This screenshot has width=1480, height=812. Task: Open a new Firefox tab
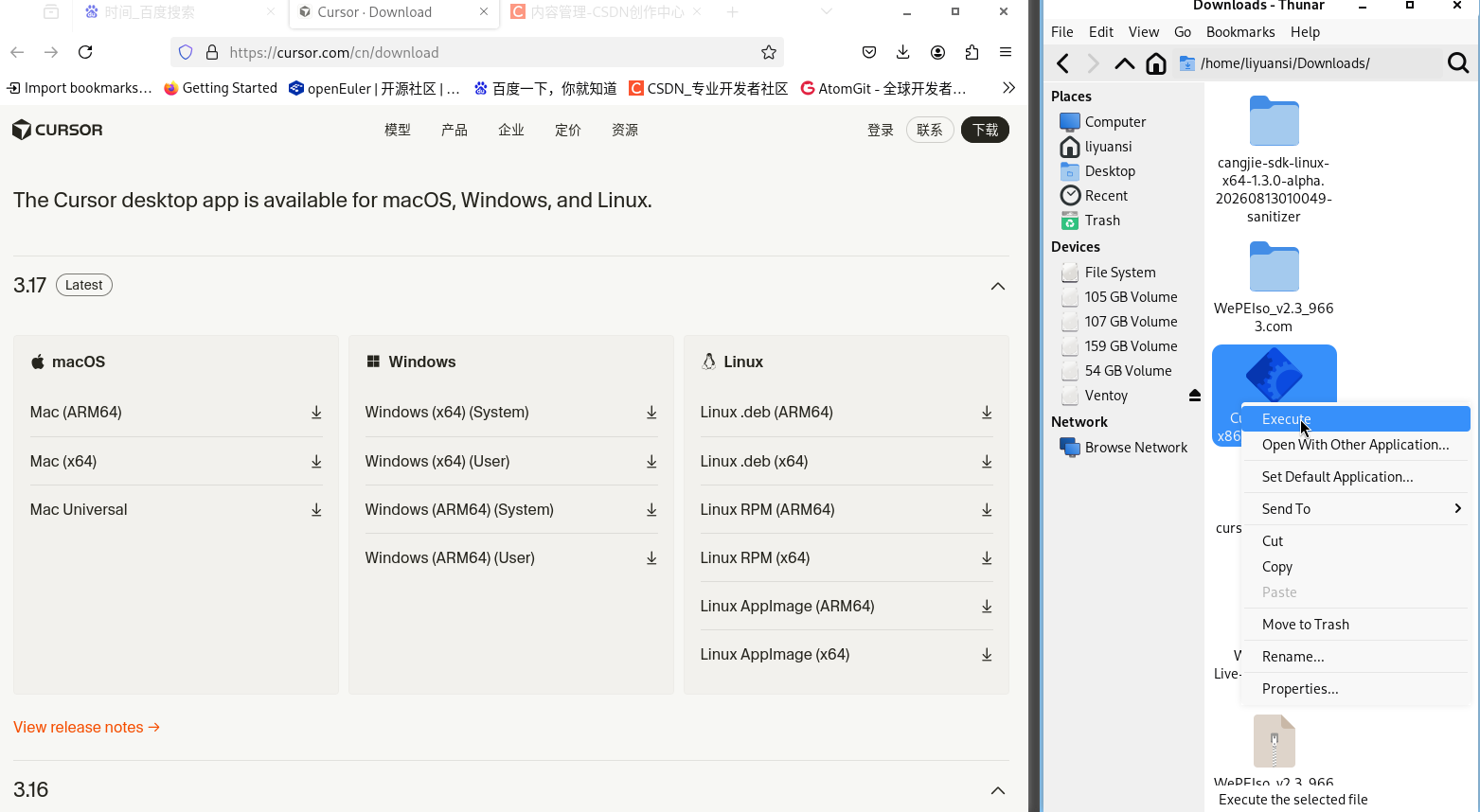[732, 12]
